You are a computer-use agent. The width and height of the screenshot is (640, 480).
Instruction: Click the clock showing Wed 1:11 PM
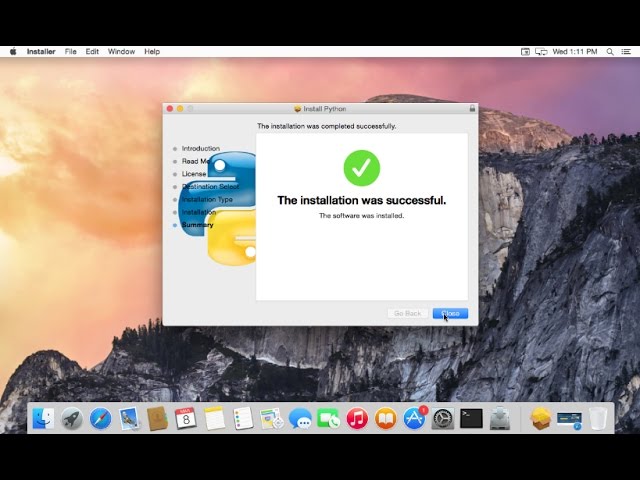[x=575, y=52]
